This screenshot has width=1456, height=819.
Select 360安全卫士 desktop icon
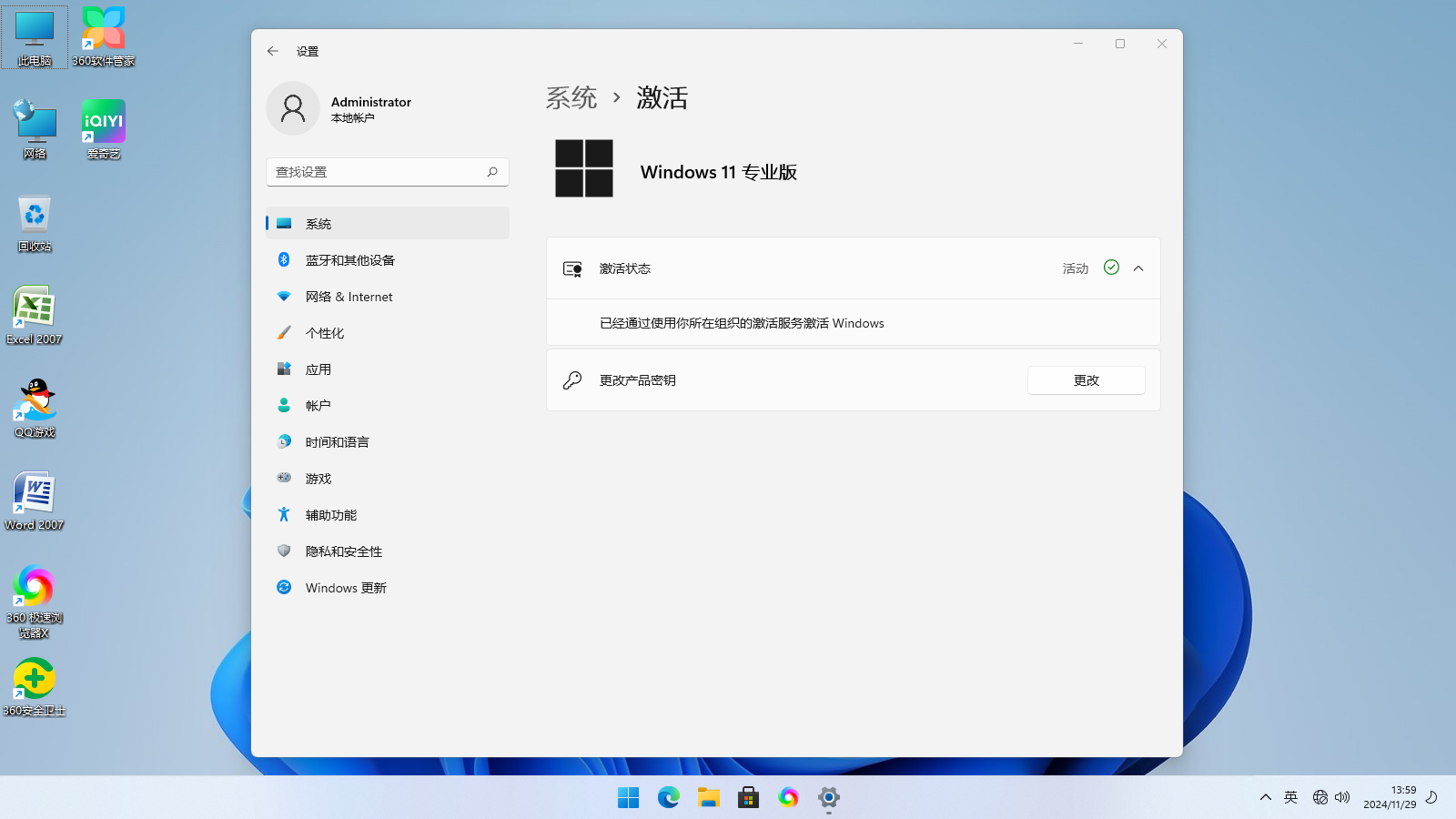point(35,687)
